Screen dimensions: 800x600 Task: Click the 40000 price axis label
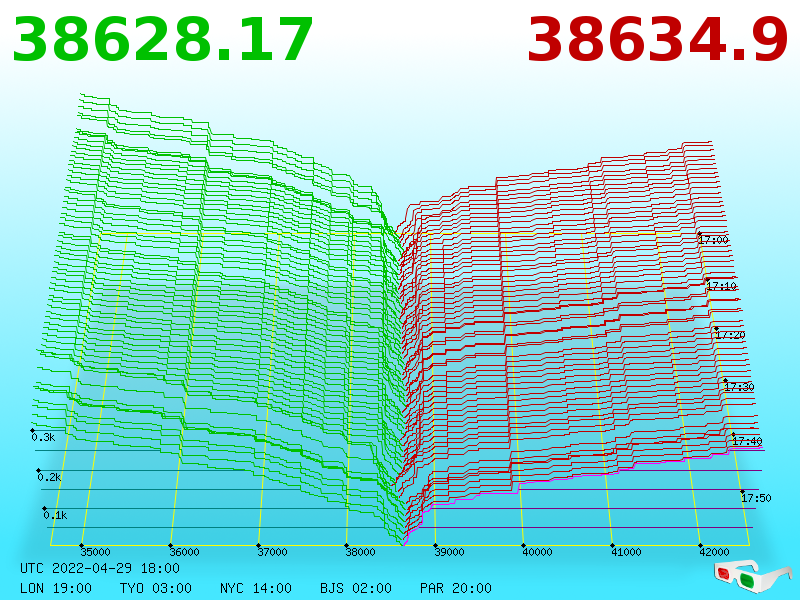(x=538, y=552)
